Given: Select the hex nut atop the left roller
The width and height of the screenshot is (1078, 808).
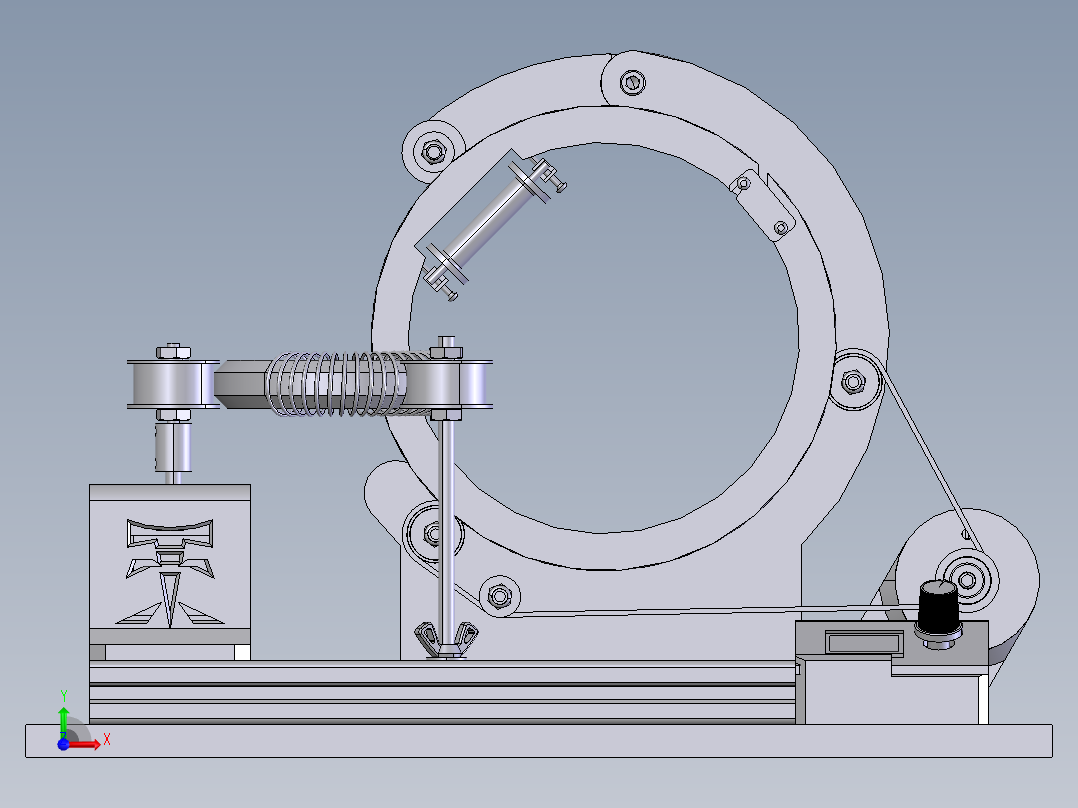Looking at the screenshot, I should click(x=173, y=351).
